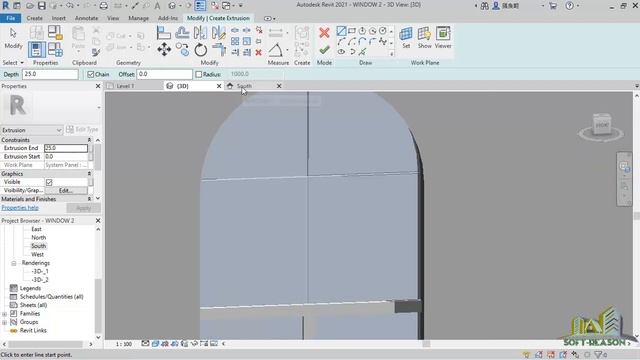Expand the Draw gallery arrow
Image resolution: width=640 pixels, height=360 pixels.
coord(391,53)
